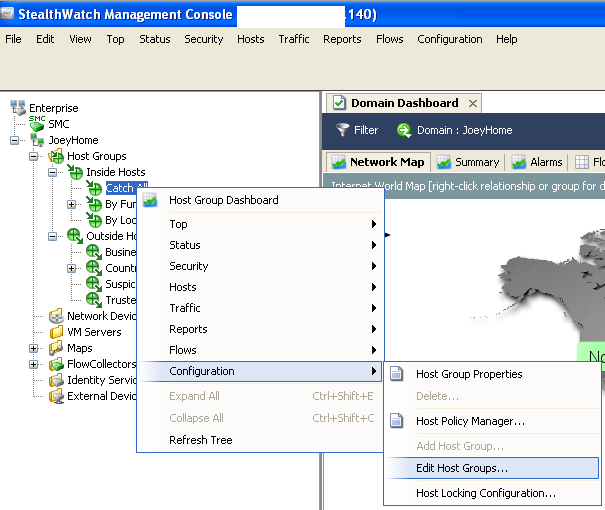Image resolution: width=605 pixels, height=510 pixels.
Task: Expand the Maps tree node
Action: [34, 348]
